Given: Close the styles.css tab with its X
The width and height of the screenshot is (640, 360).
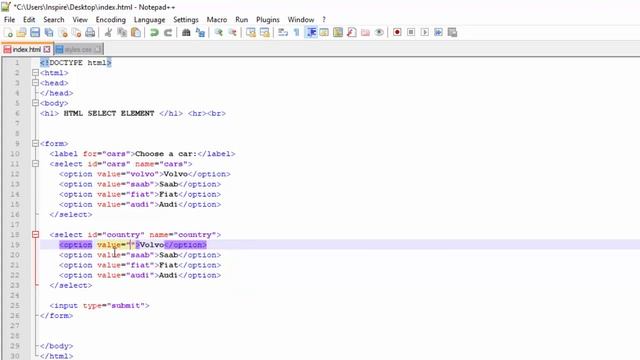Looking at the screenshot, I should click(x=97, y=49).
